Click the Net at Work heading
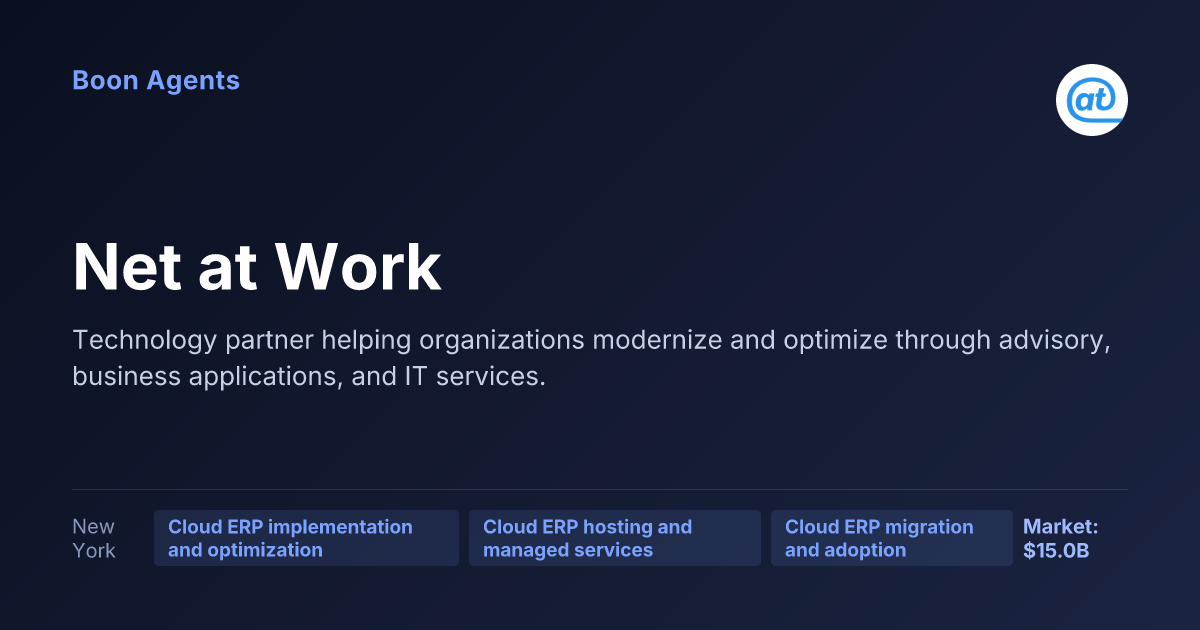 tap(257, 267)
